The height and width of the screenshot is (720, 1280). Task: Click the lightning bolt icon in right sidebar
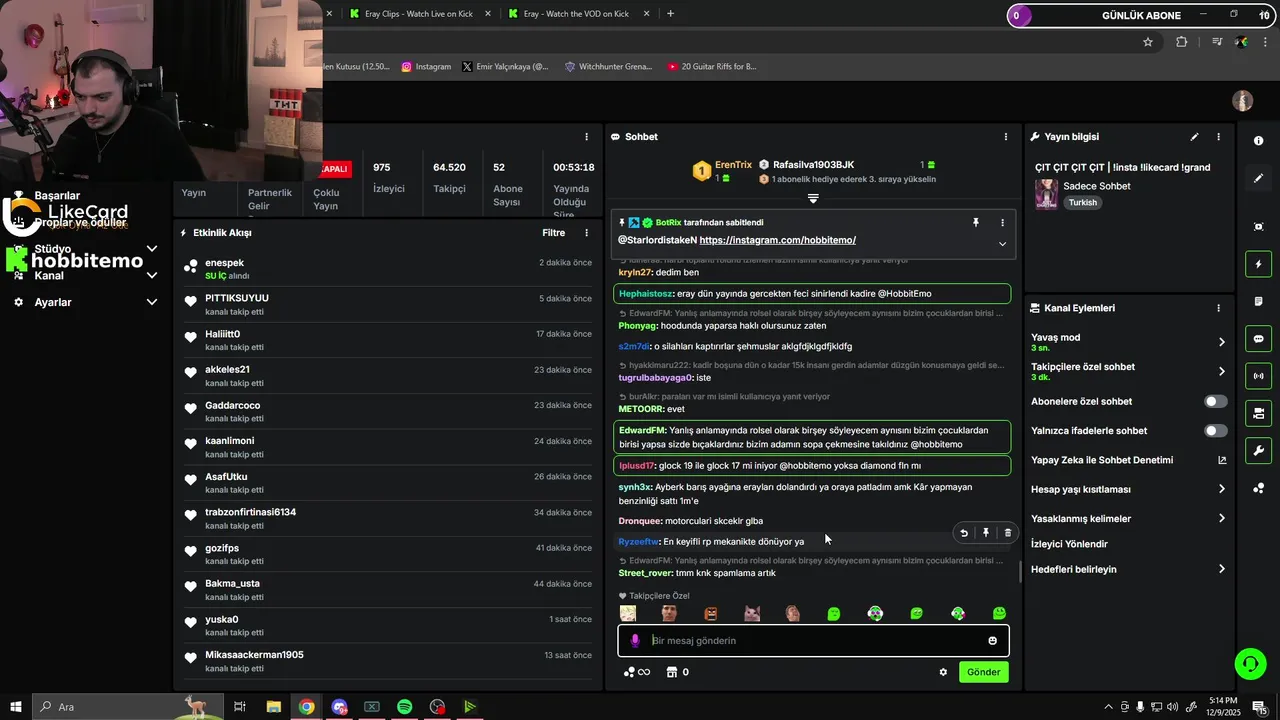point(1258,264)
